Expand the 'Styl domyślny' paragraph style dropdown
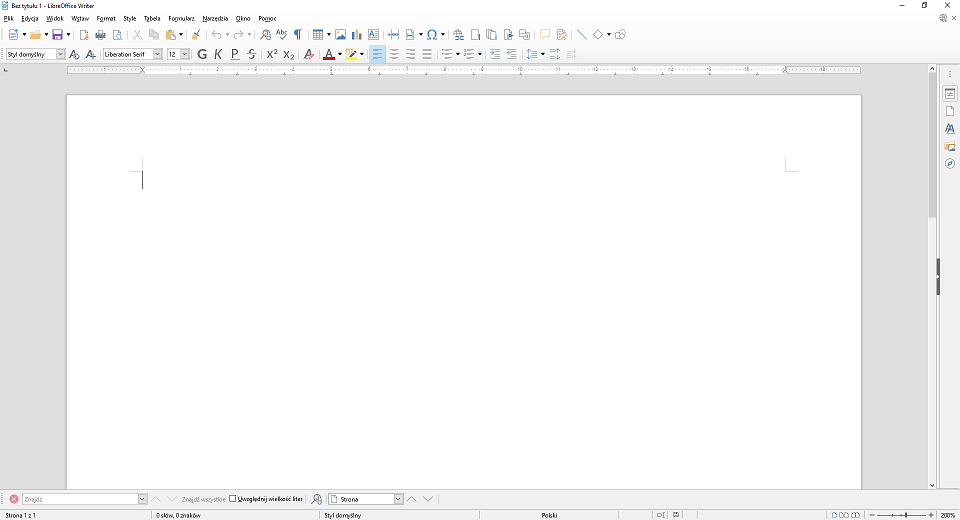Image resolution: width=960 pixels, height=520 pixels. tap(60, 54)
